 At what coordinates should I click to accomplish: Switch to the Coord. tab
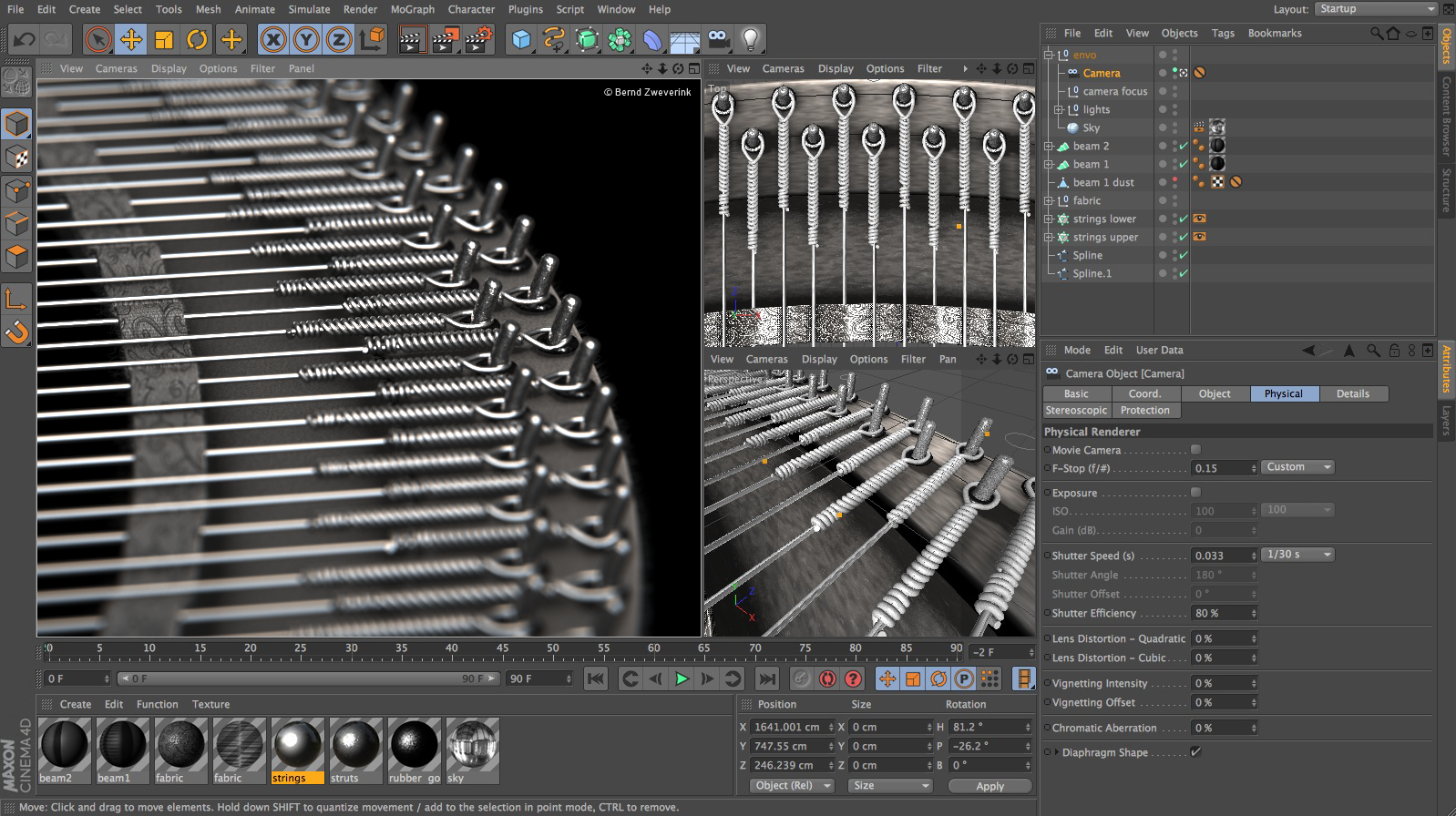[x=1144, y=393]
